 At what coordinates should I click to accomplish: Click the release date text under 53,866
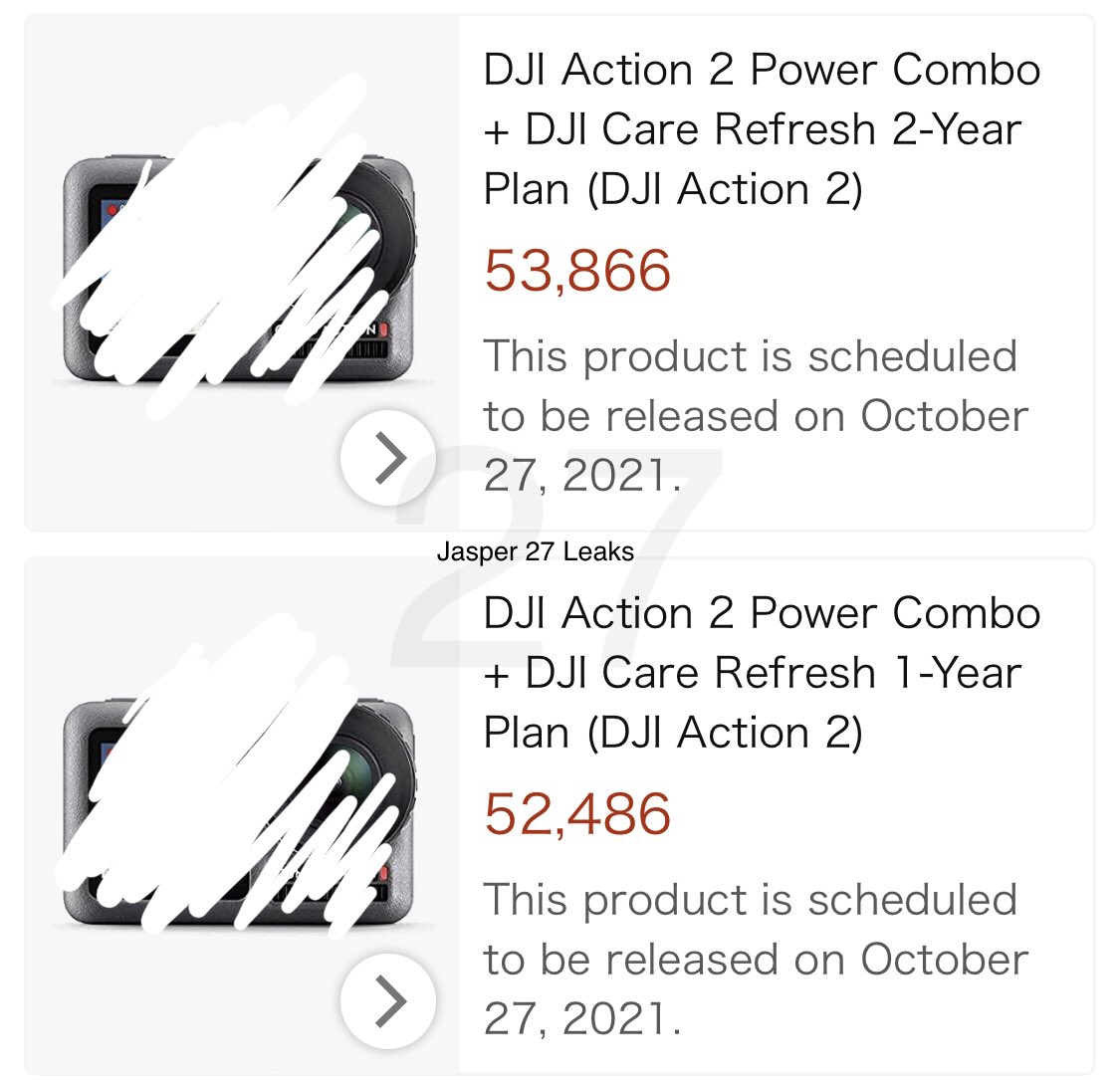[x=755, y=416]
